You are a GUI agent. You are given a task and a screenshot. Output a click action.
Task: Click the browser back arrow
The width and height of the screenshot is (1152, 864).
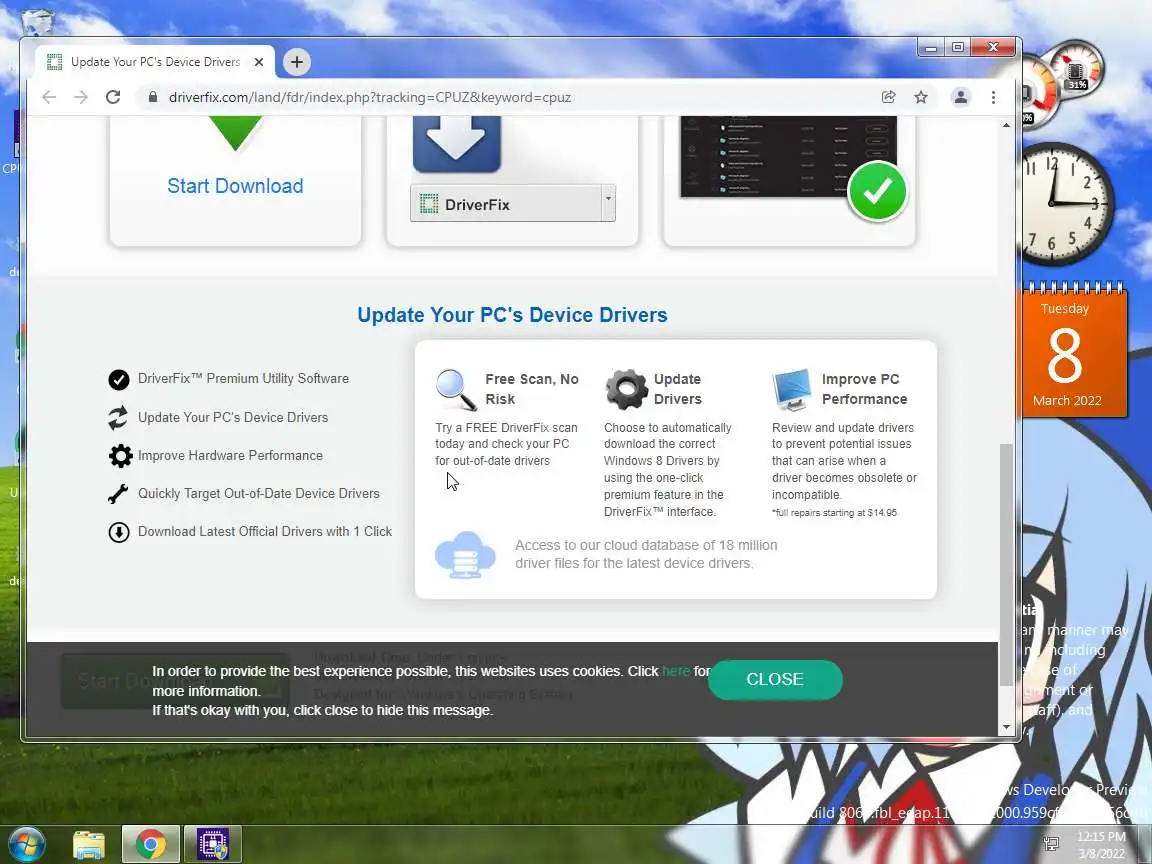tap(49, 97)
